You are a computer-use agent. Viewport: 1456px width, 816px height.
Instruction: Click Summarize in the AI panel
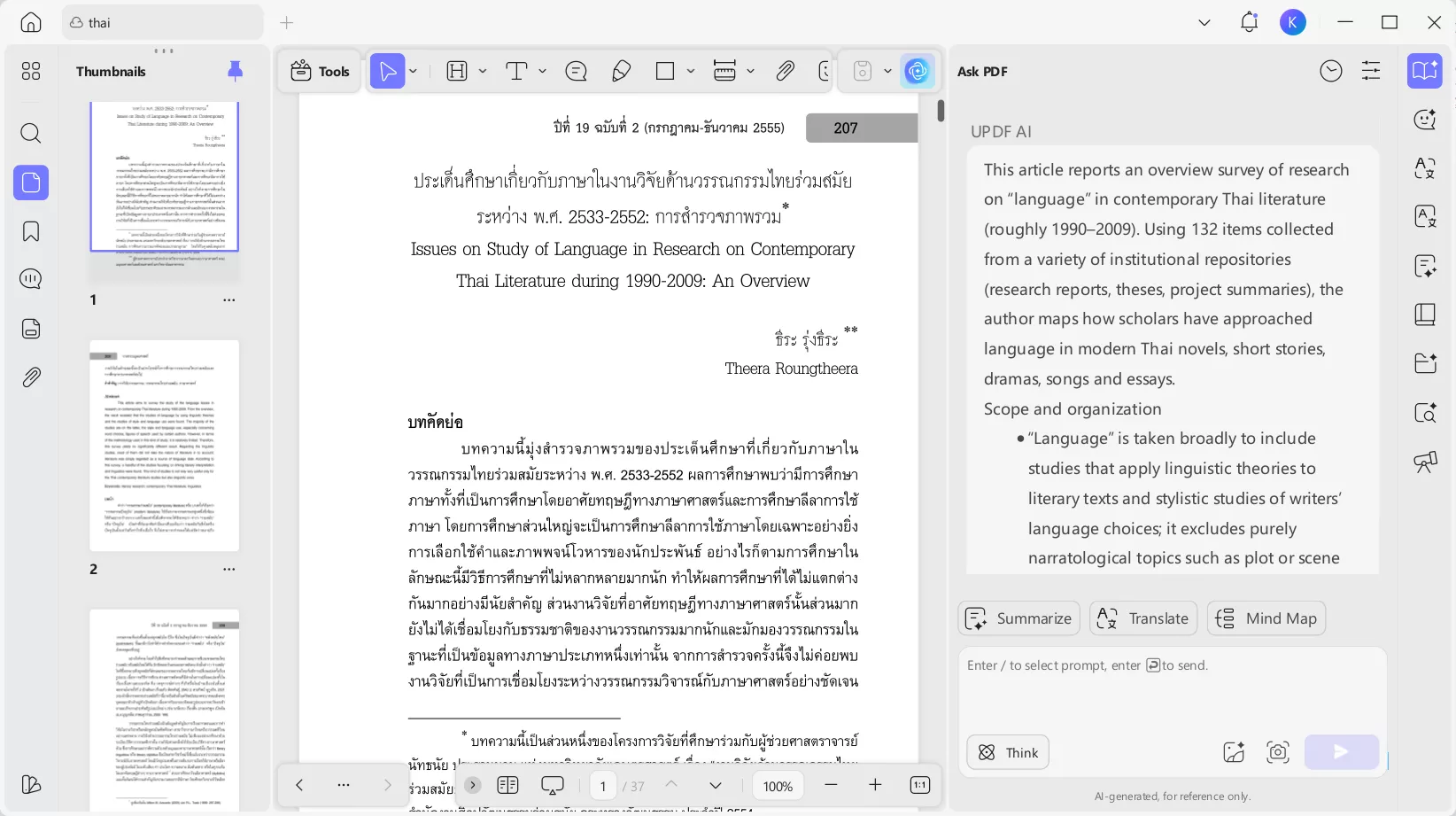[x=1018, y=618]
